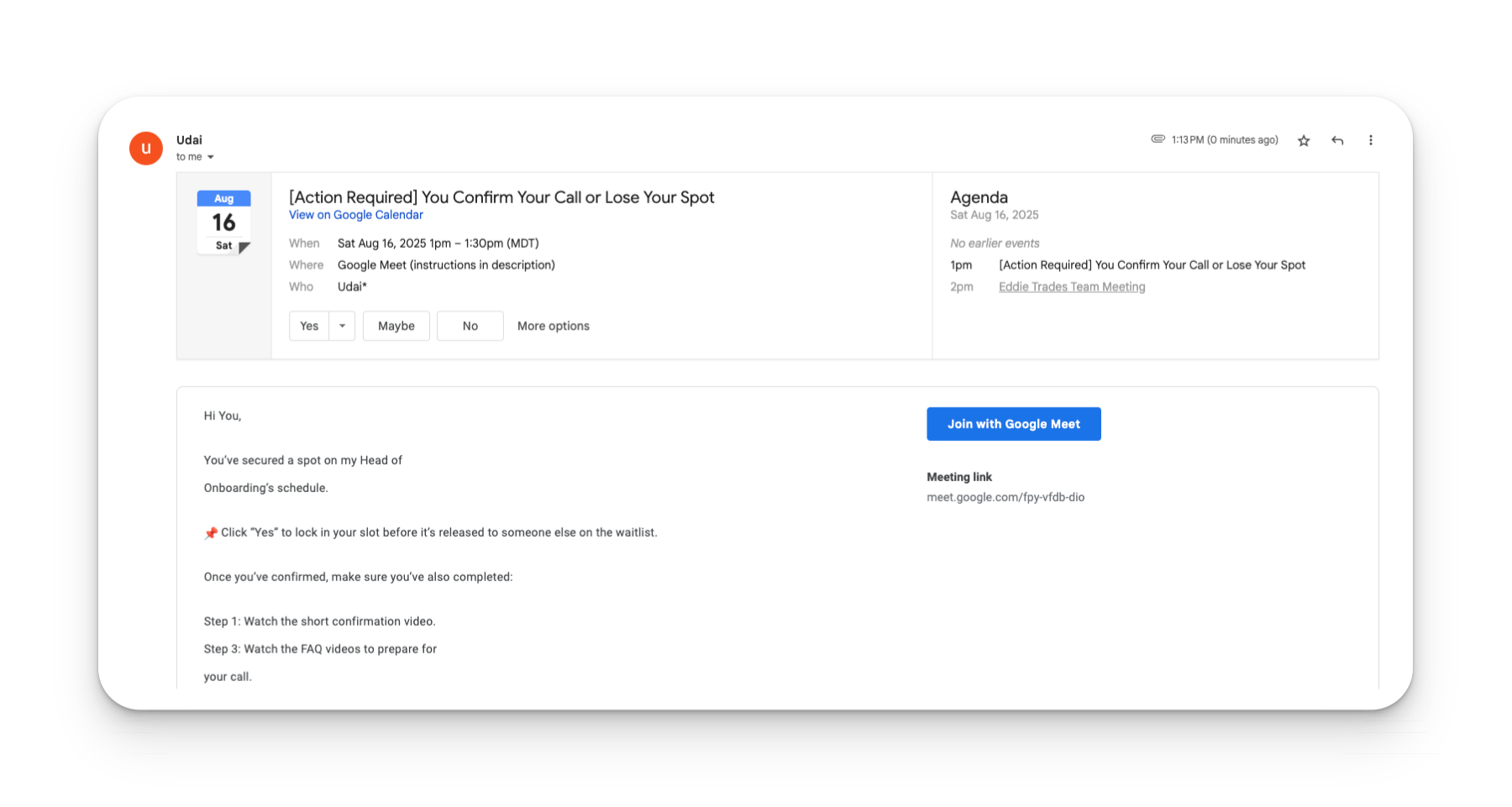1512x807 pixels.
Task: Click the 1pm Action Required agenda entry
Action: (1152, 265)
